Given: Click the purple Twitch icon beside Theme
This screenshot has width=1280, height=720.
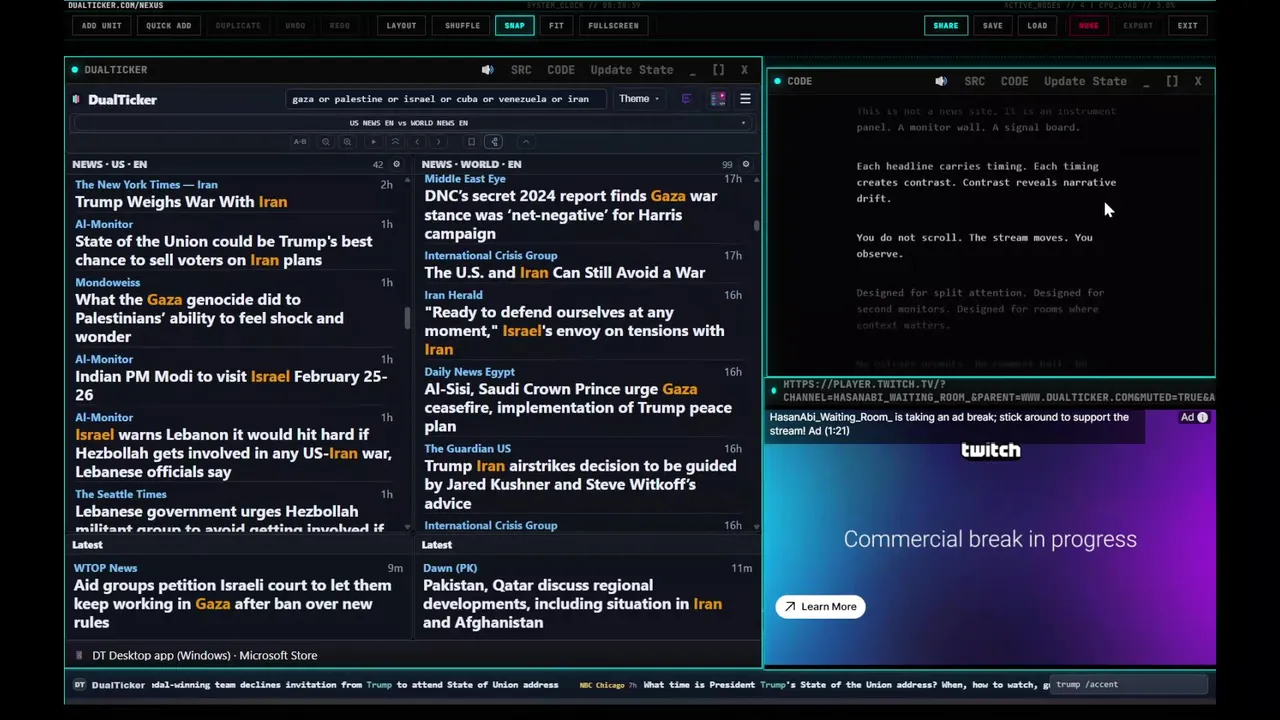Looking at the screenshot, I should click(x=686, y=99).
